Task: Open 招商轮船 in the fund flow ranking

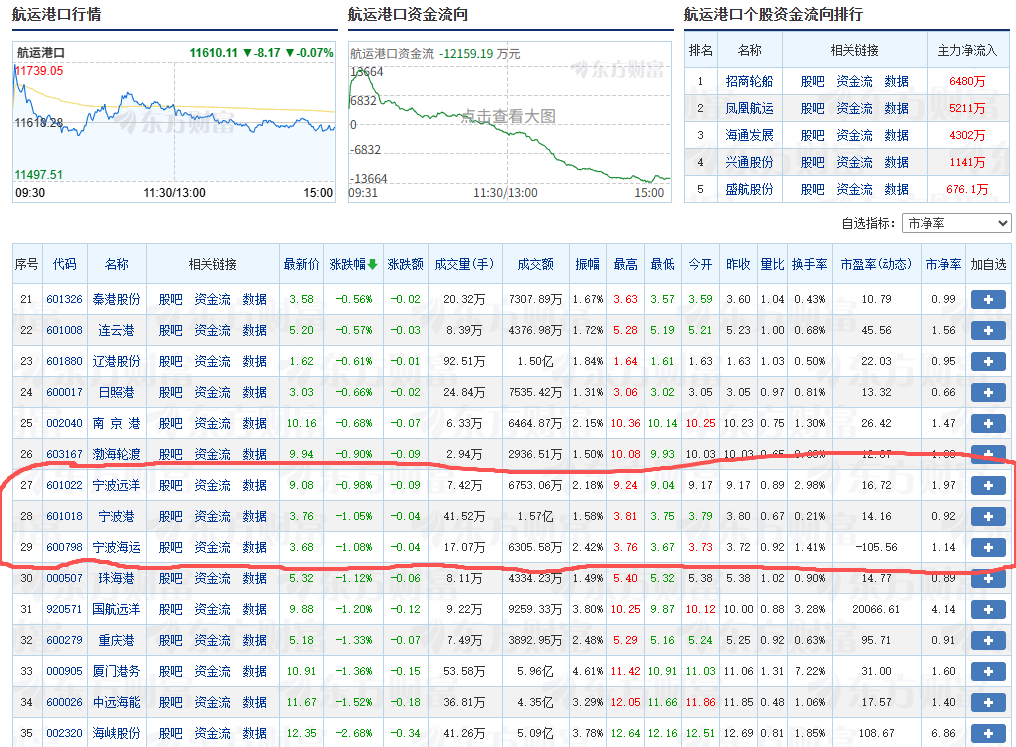Action: pyautogui.click(x=749, y=81)
